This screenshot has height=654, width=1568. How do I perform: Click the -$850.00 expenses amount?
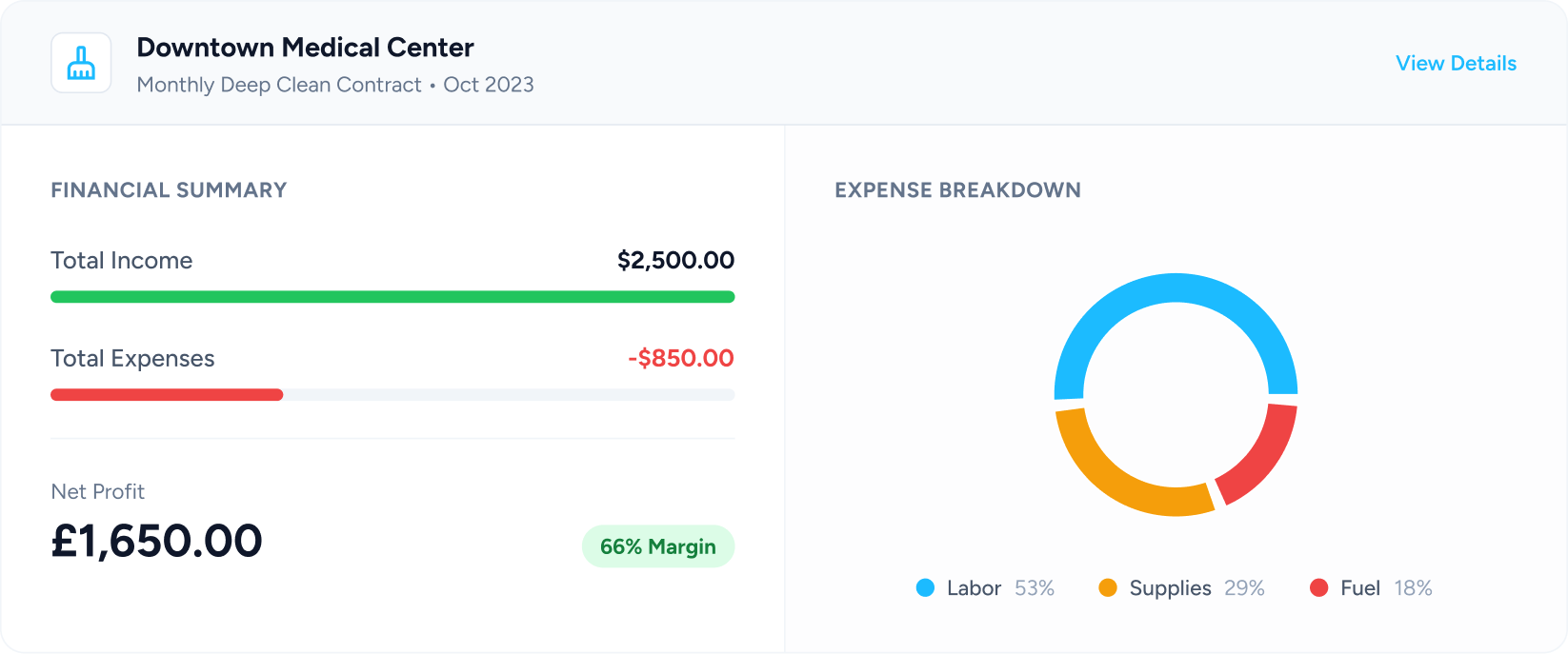(x=680, y=359)
